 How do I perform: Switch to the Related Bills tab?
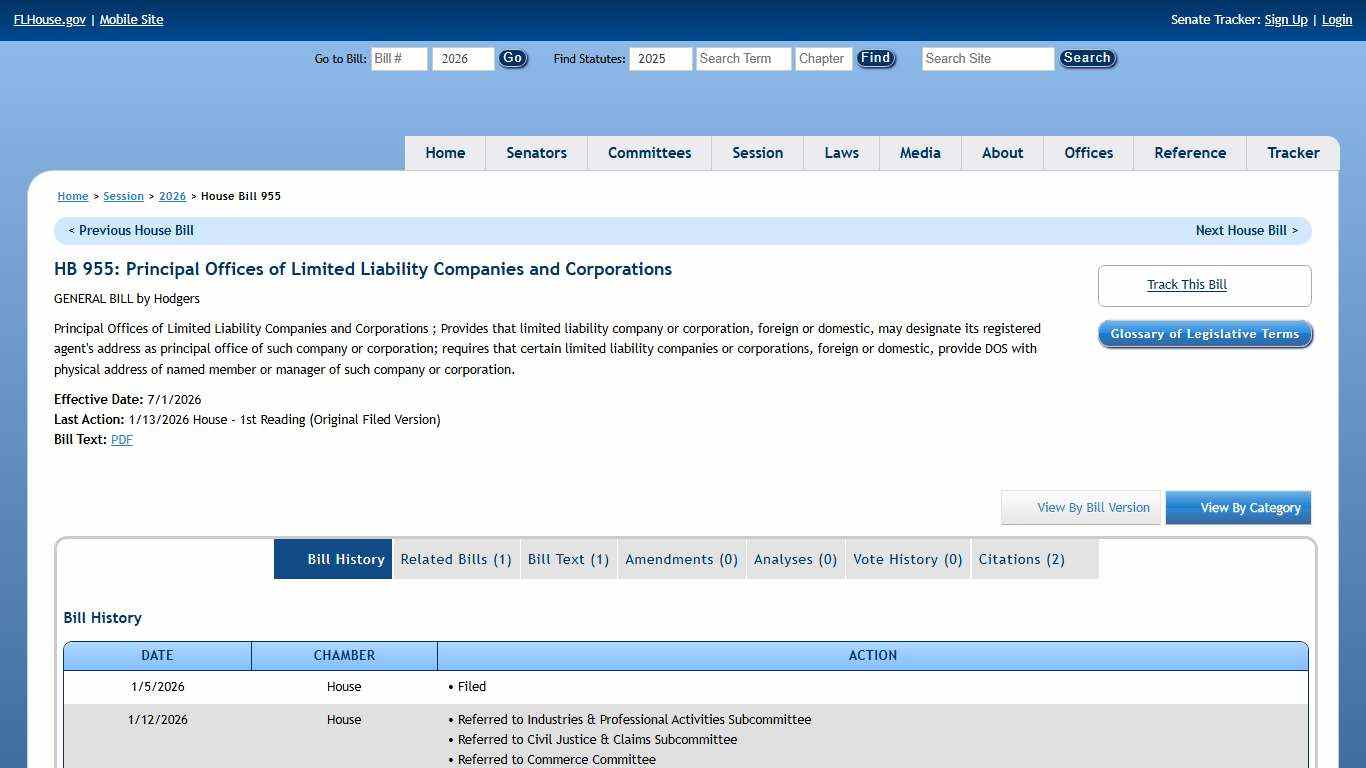[x=456, y=560]
